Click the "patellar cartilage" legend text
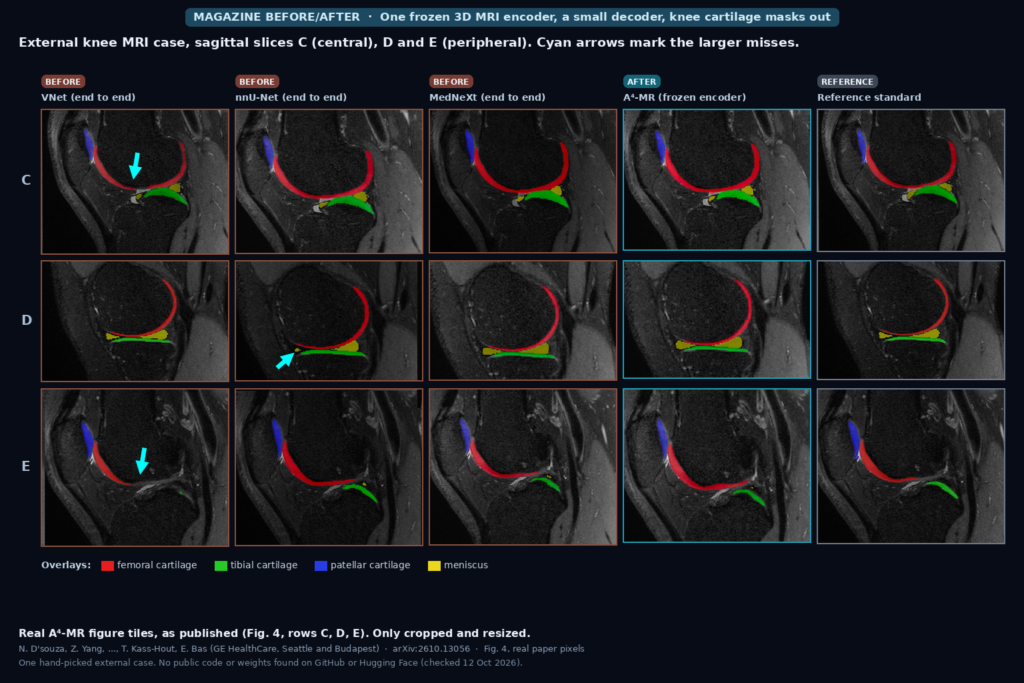 tap(370, 565)
